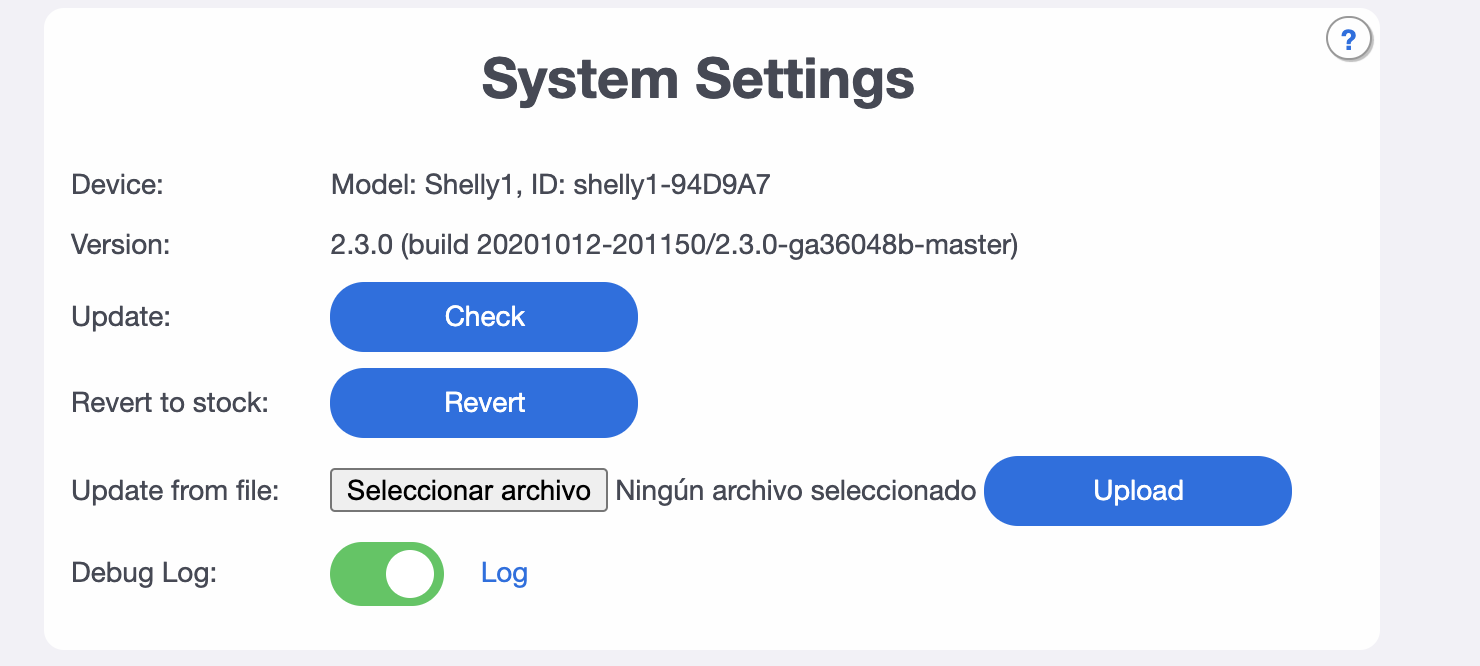1480x666 pixels.
Task: Check for firmware updates
Action: 484,317
